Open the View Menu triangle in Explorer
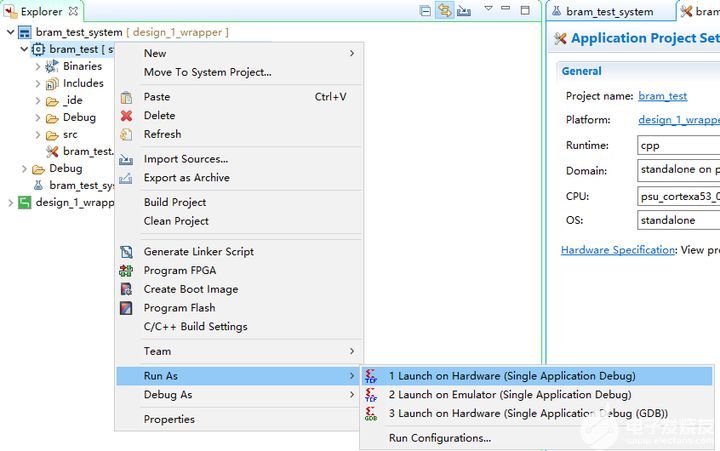Image resolution: width=720 pixels, height=451 pixels. 489,8
